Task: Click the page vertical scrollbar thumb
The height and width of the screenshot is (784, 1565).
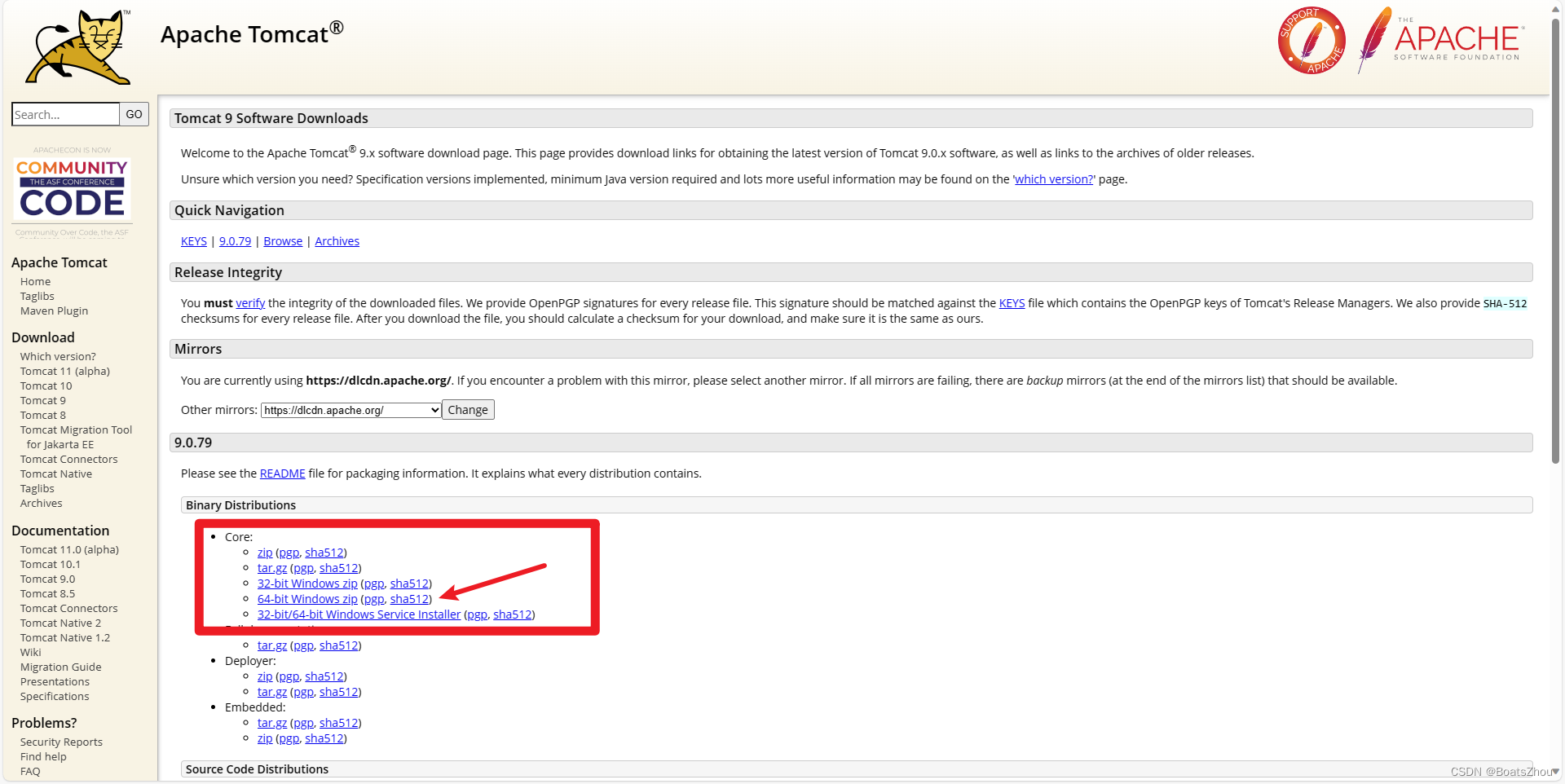Action: (x=1555, y=240)
